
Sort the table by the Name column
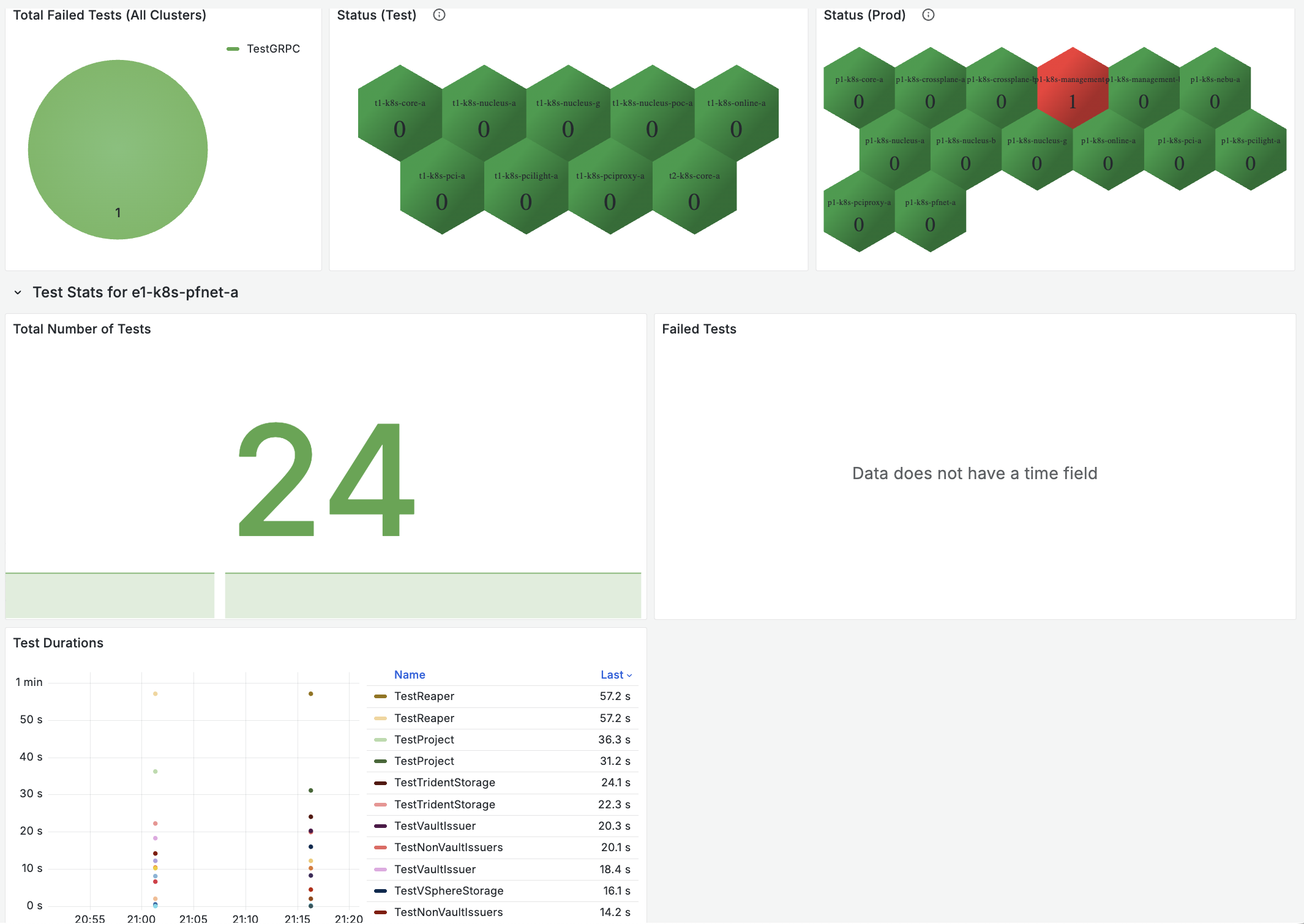pos(410,674)
